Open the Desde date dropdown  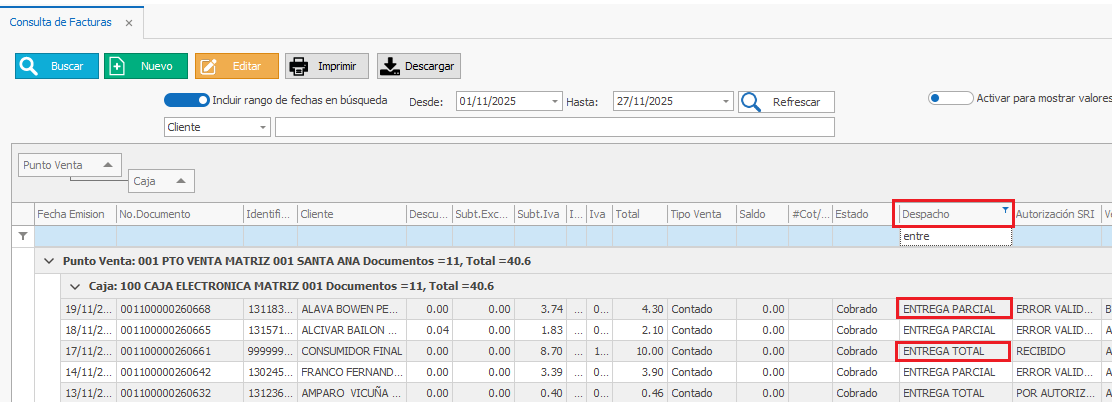click(x=556, y=102)
